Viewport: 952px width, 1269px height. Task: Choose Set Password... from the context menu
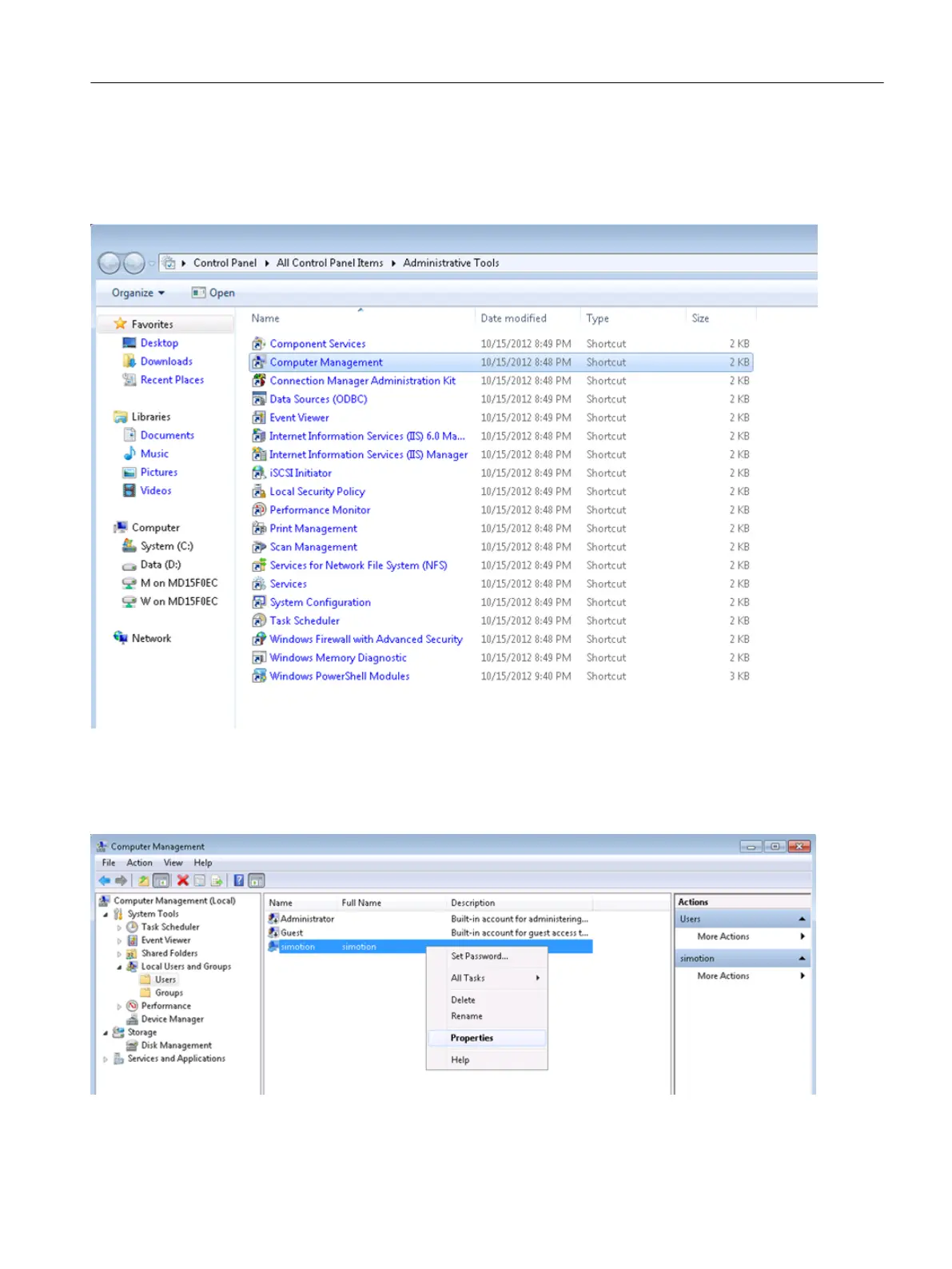coord(487,956)
